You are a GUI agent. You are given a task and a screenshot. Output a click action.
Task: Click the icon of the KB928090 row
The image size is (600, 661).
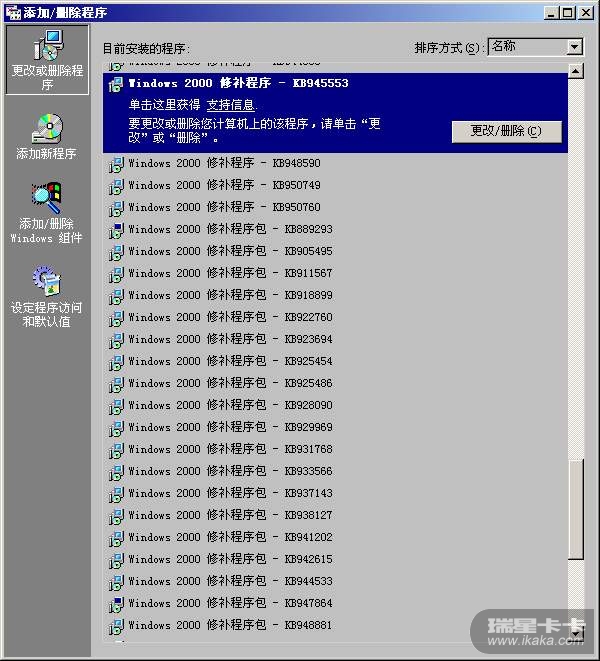pos(116,406)
